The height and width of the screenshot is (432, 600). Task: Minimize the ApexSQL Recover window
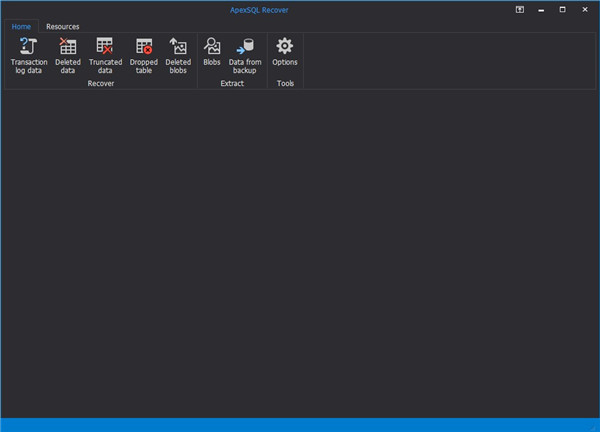tap(541, 10)
